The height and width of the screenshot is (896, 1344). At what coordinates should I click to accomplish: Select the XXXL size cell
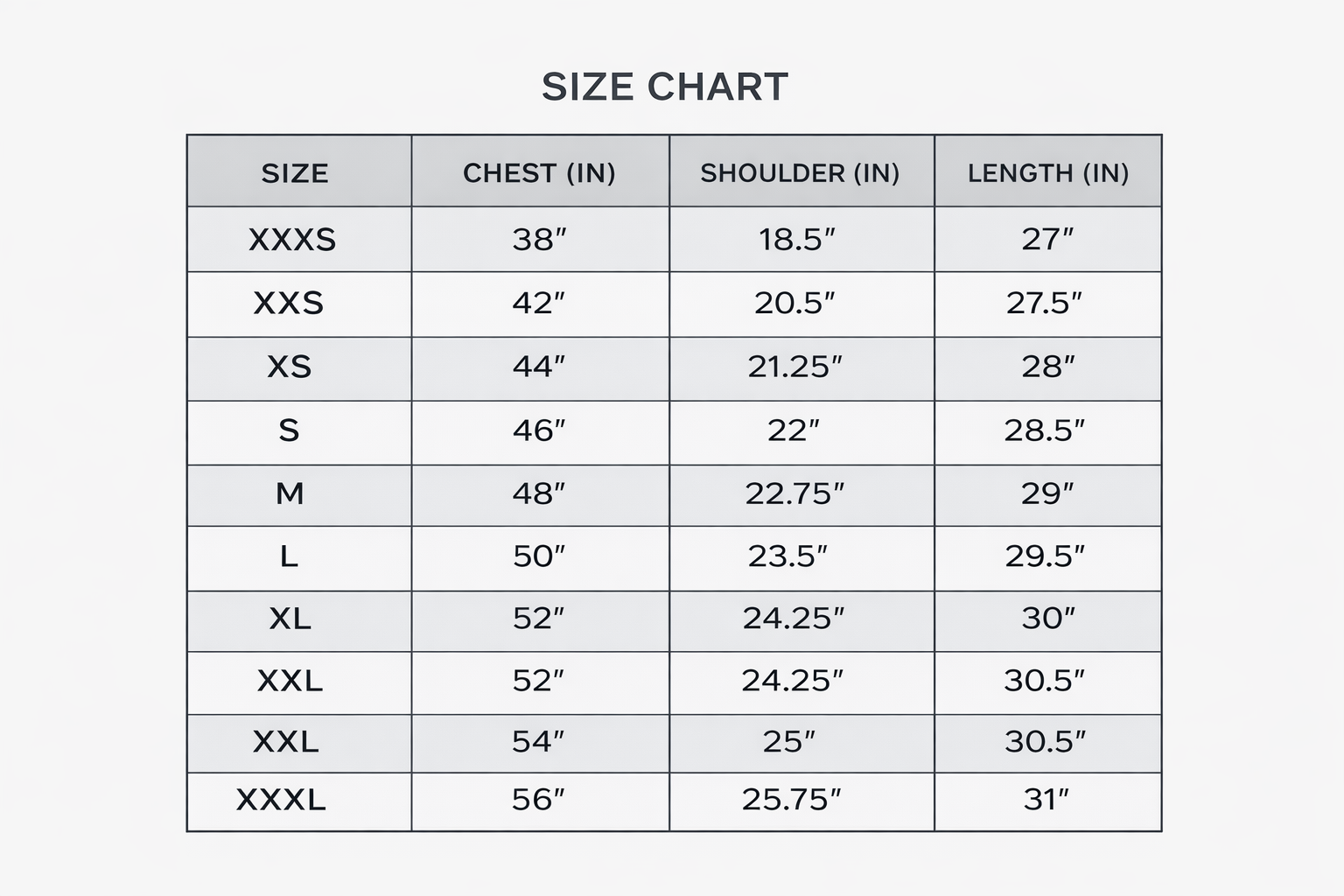[x=281, y=800]
